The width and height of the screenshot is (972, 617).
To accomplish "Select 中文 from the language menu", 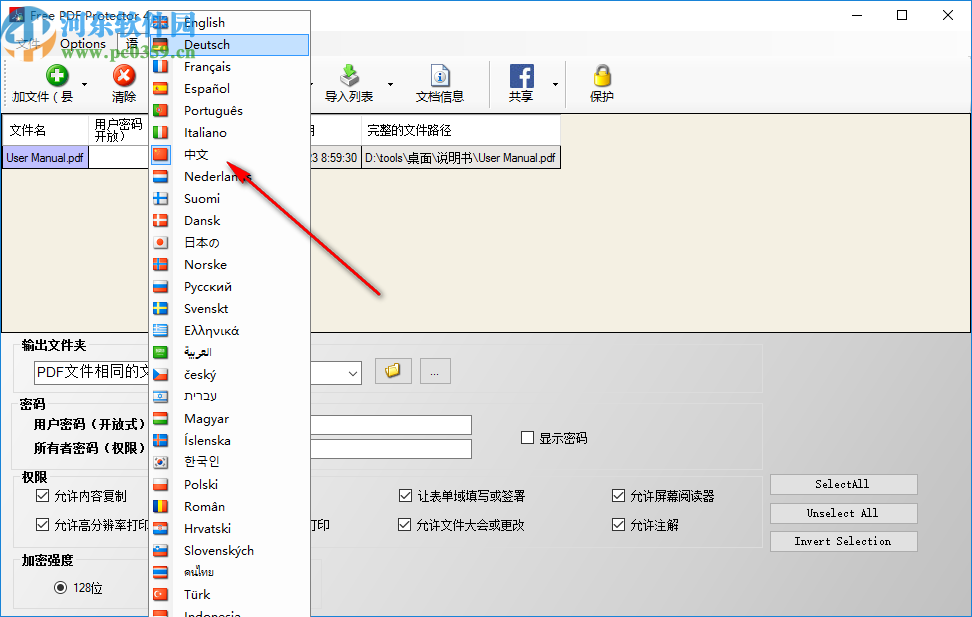I will pyautogui.click(x=196, y=154).
